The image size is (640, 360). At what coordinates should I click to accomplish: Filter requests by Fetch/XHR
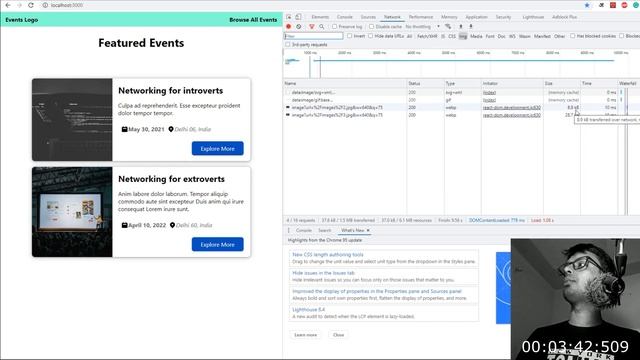pos(427,36)
